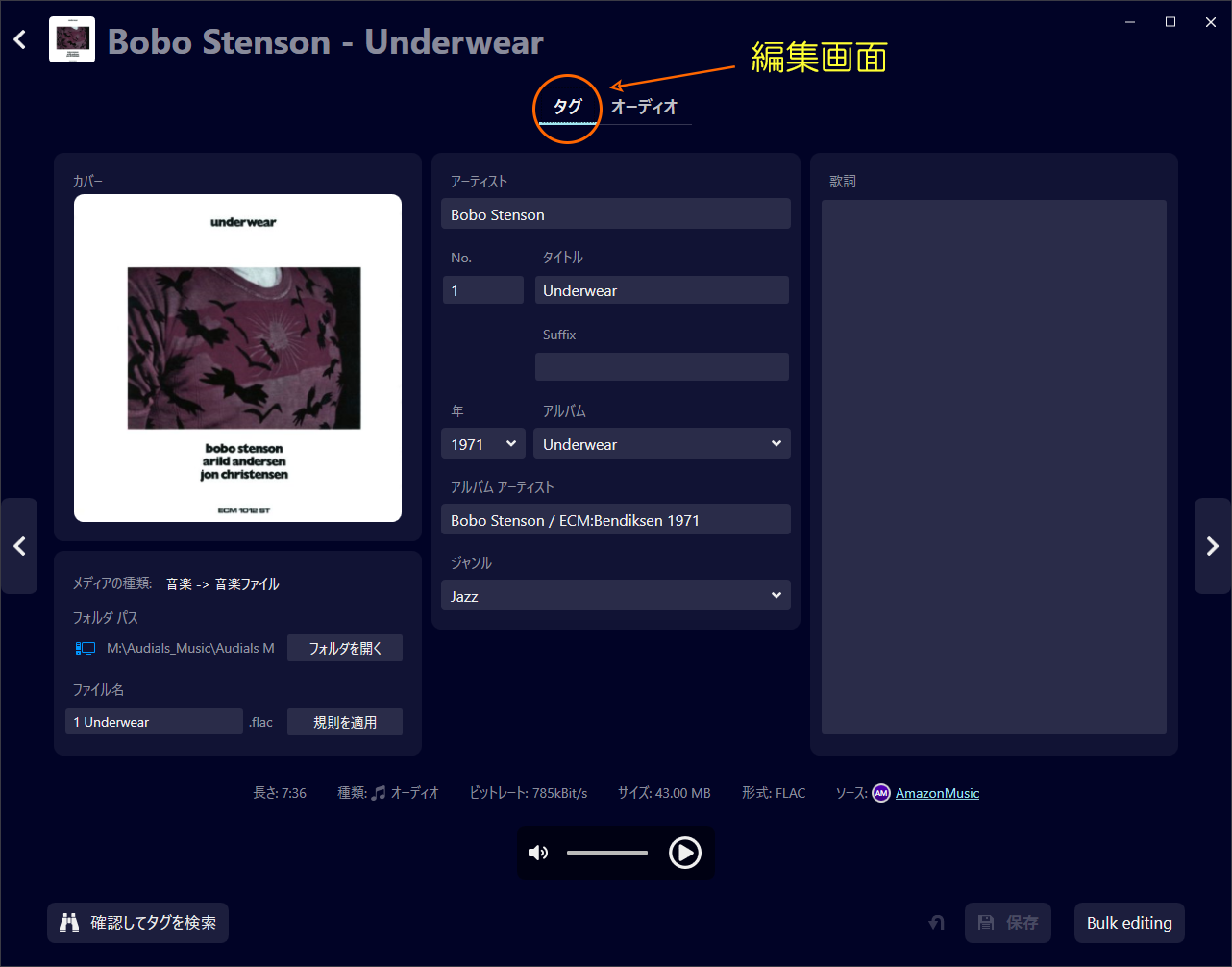Click the Underwear album cover image
The image size is (1232, 967).
(x=237, y=359)
